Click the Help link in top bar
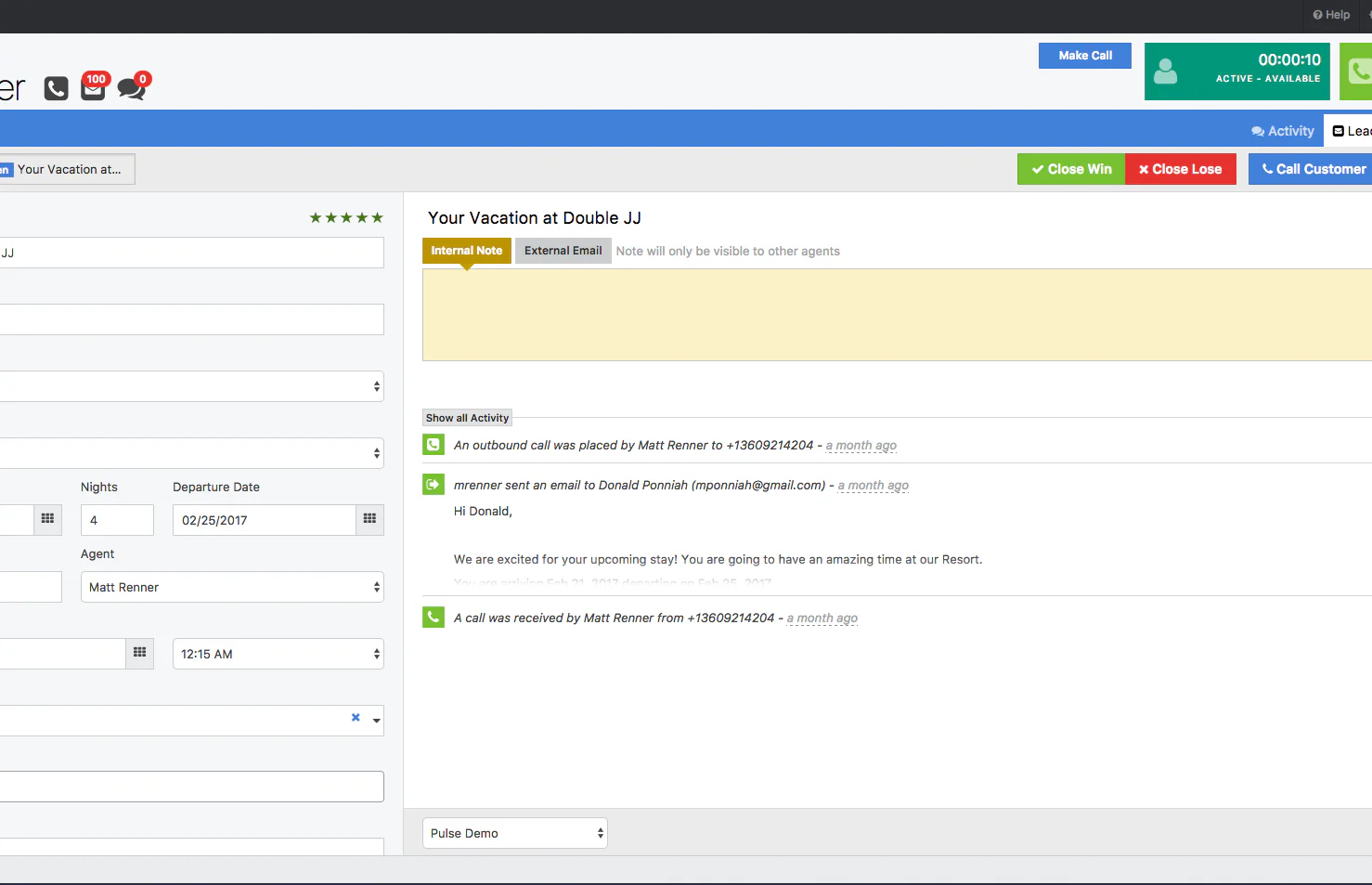This screenshot has height=885, width=1372. [x=1331, y=15]
